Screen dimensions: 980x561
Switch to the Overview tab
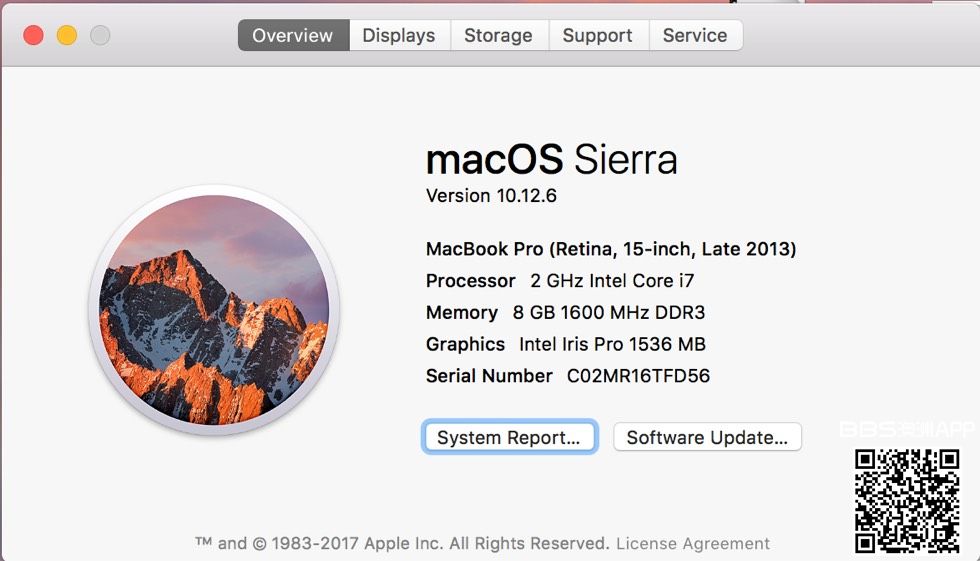293,35
